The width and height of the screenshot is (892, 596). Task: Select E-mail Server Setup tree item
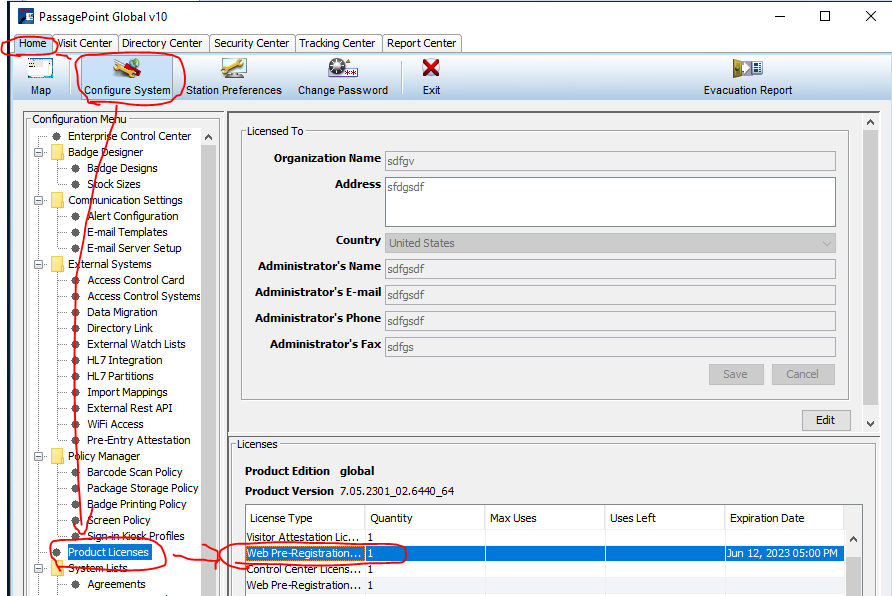pos(134,248)
